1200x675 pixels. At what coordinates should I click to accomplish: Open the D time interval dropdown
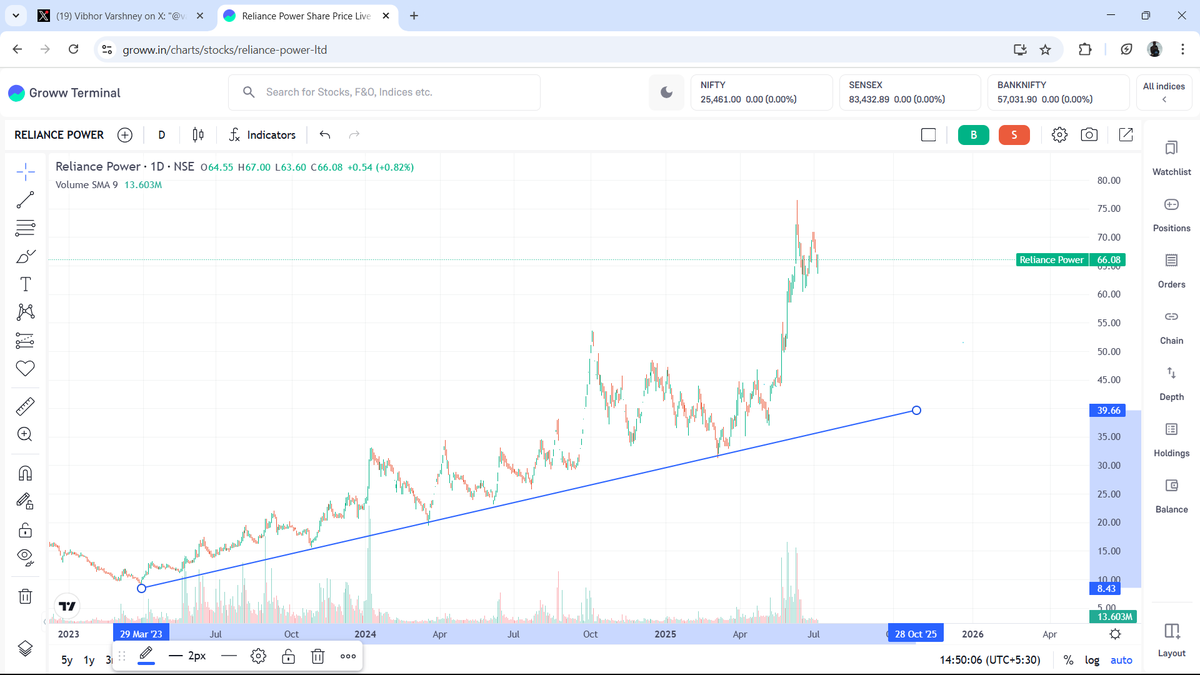click(x=161, y=135)
